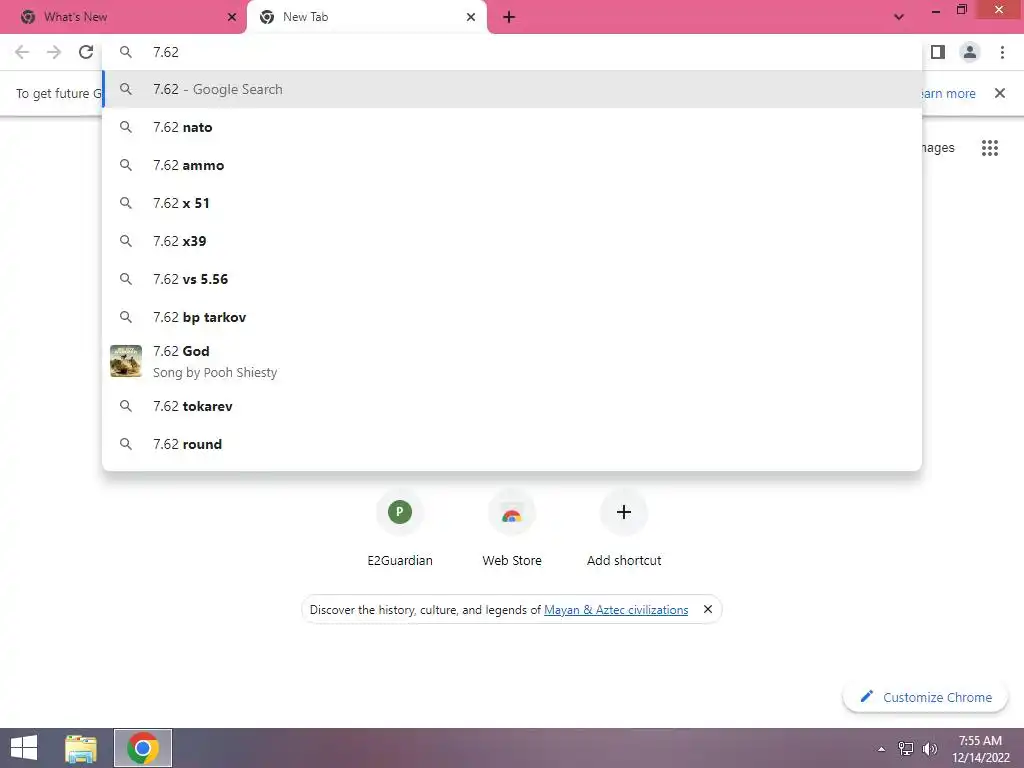
Task: Pick the 7.62 x39 suggestion
Action: [512, 241]
